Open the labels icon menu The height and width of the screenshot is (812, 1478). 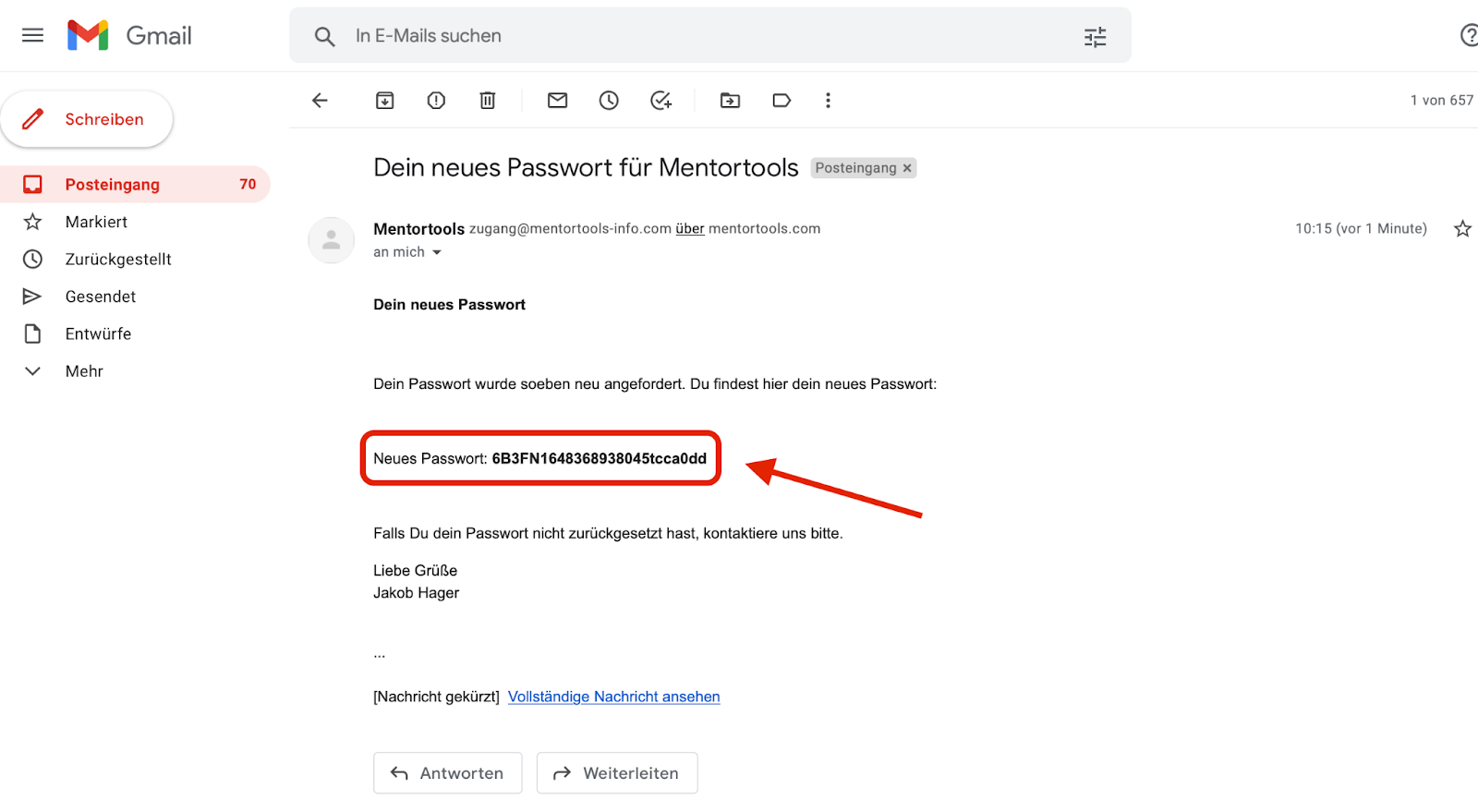point(781,101)
